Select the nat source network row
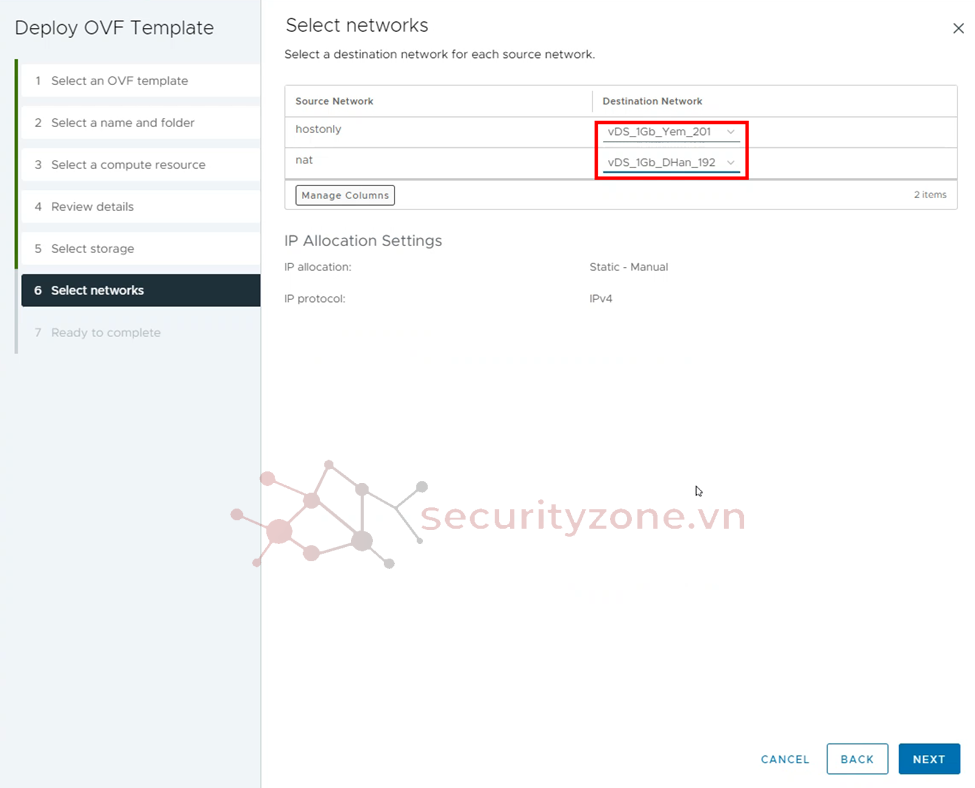Viewport: 975px width, 788px height. [x=304, y=160]
